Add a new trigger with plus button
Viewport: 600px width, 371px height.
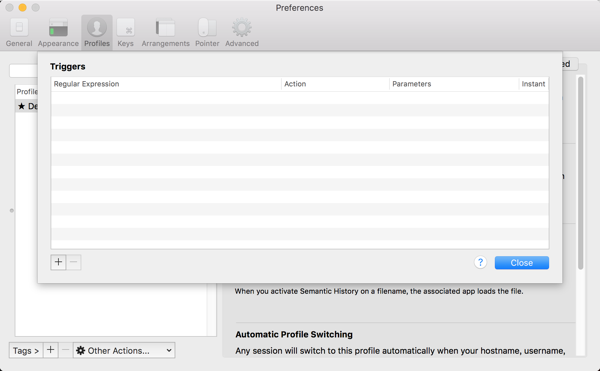coord(58,262)
